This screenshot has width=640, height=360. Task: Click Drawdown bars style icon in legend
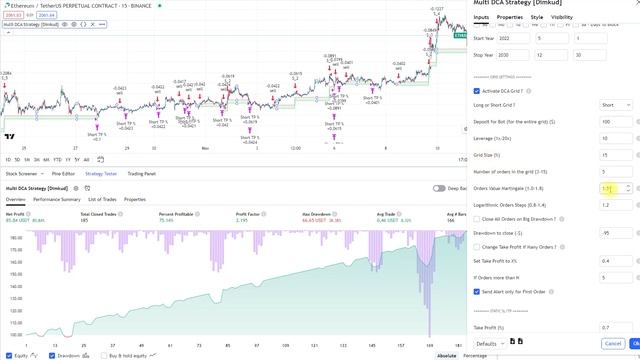click(86, 356)
